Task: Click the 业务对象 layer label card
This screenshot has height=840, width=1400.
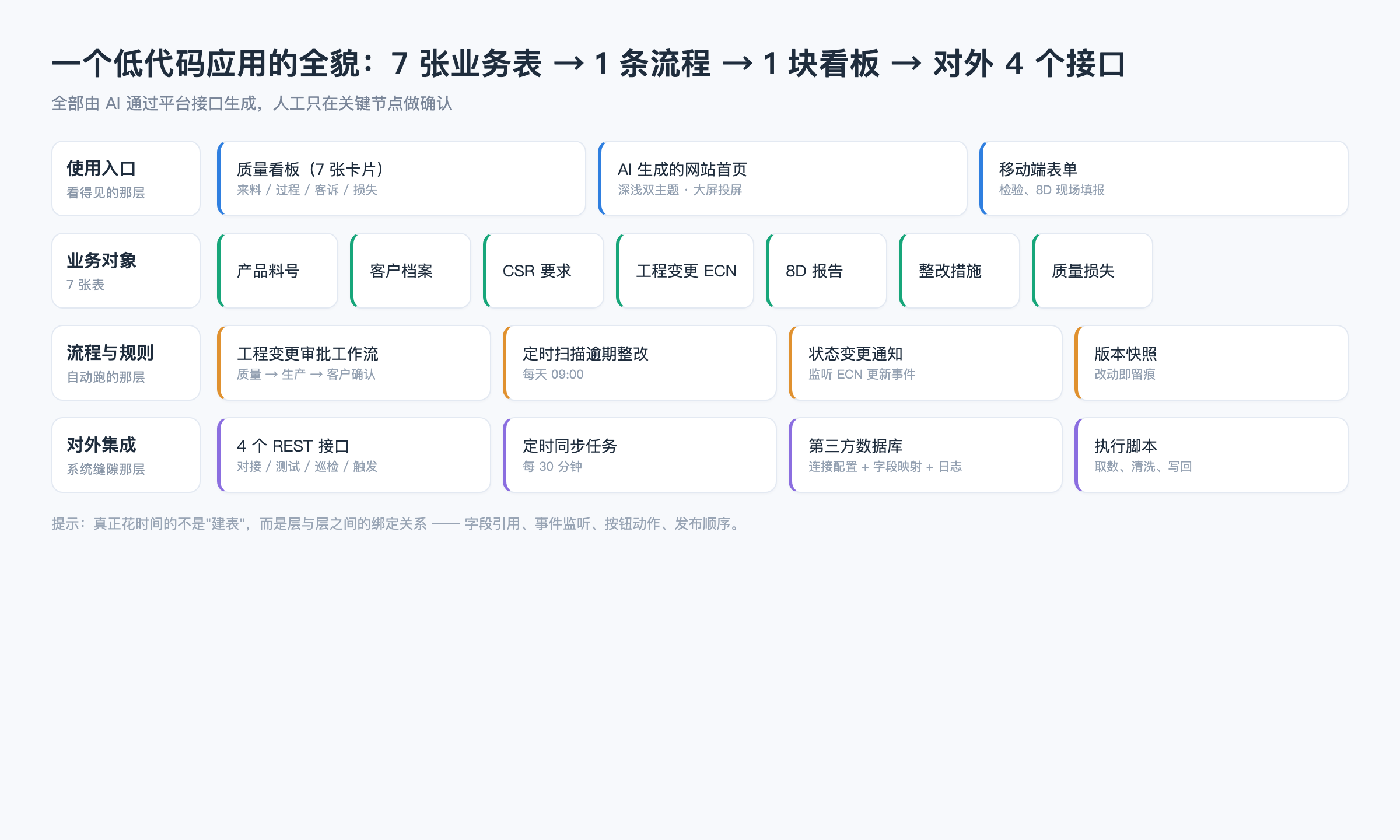Action: click(x=126, y=271)
